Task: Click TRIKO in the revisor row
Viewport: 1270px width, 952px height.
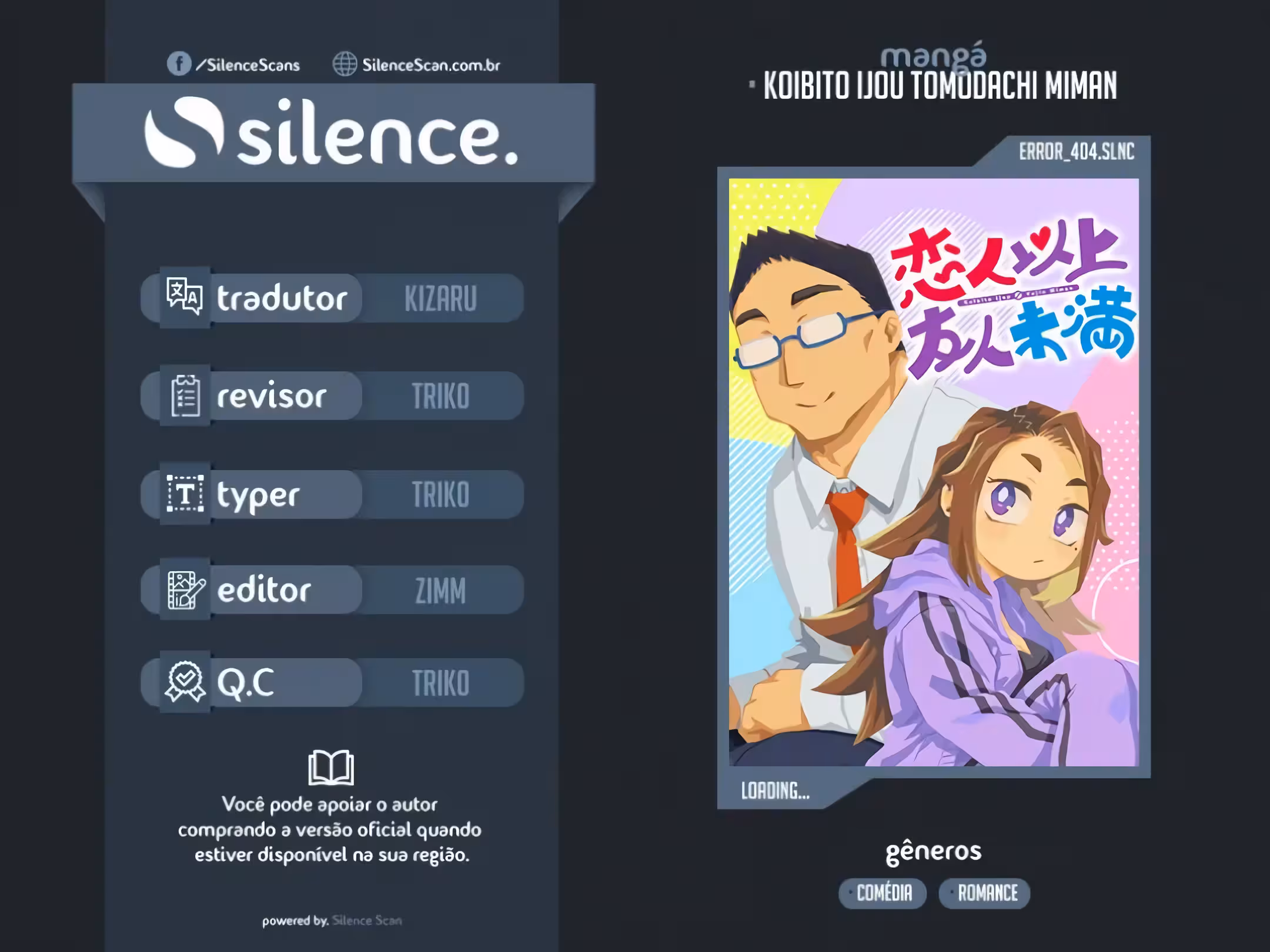Action: click(x=440, y=397)
